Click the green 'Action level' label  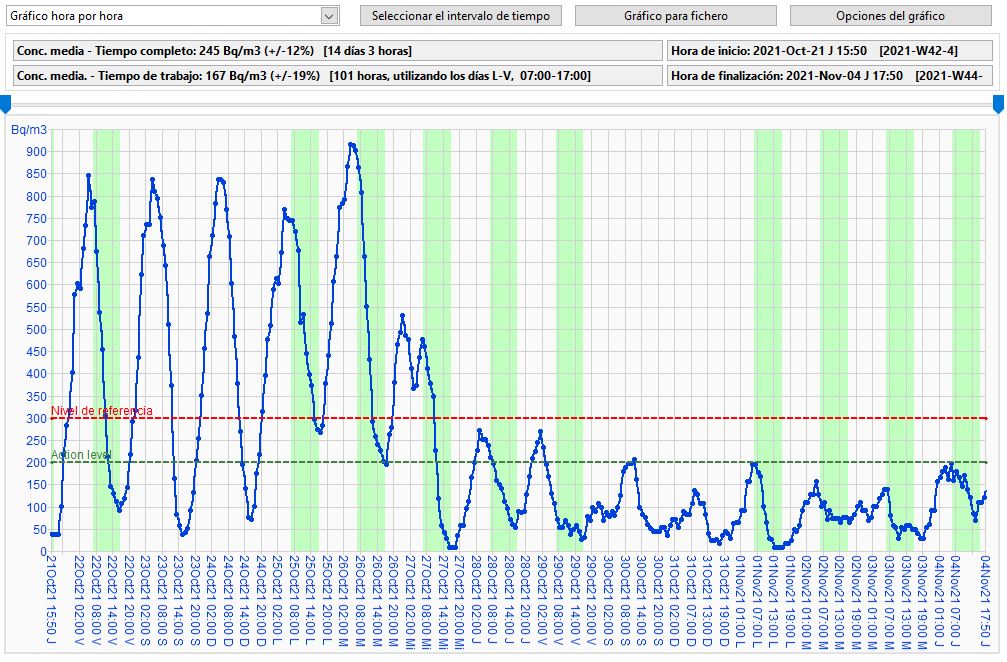click(x=81, y=455)
